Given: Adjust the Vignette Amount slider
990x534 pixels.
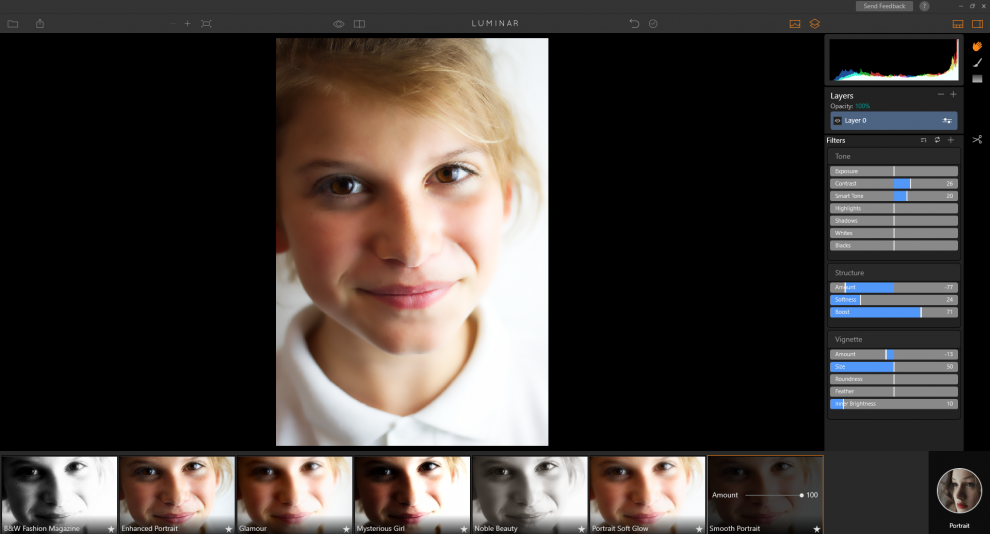Looking at the screenshot, I should pos(893,354).
